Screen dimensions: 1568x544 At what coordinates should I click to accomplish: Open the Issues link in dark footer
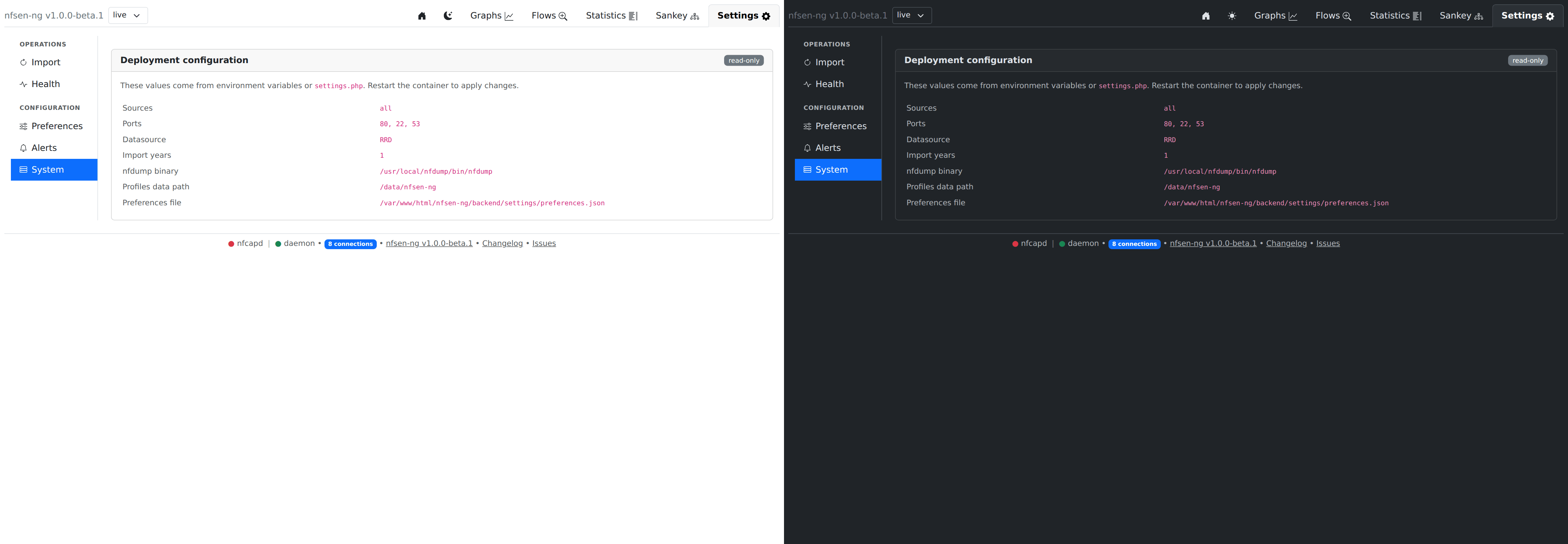(x=1328, y=243)
